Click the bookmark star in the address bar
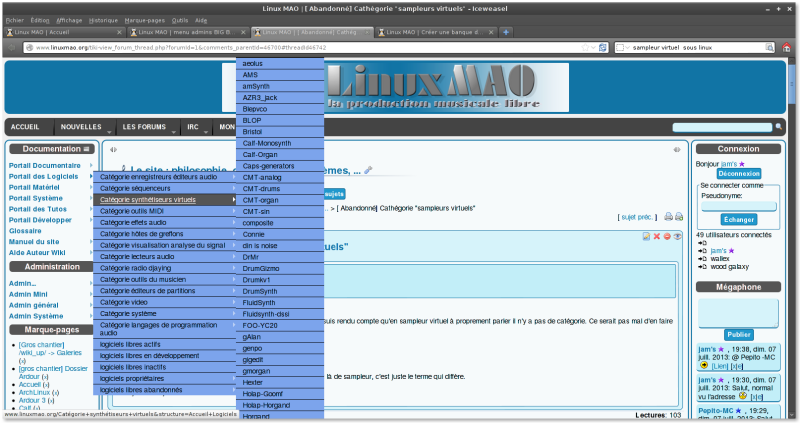Image resolution: width=800 pixels, height=423 pixels. coord(585,47)
